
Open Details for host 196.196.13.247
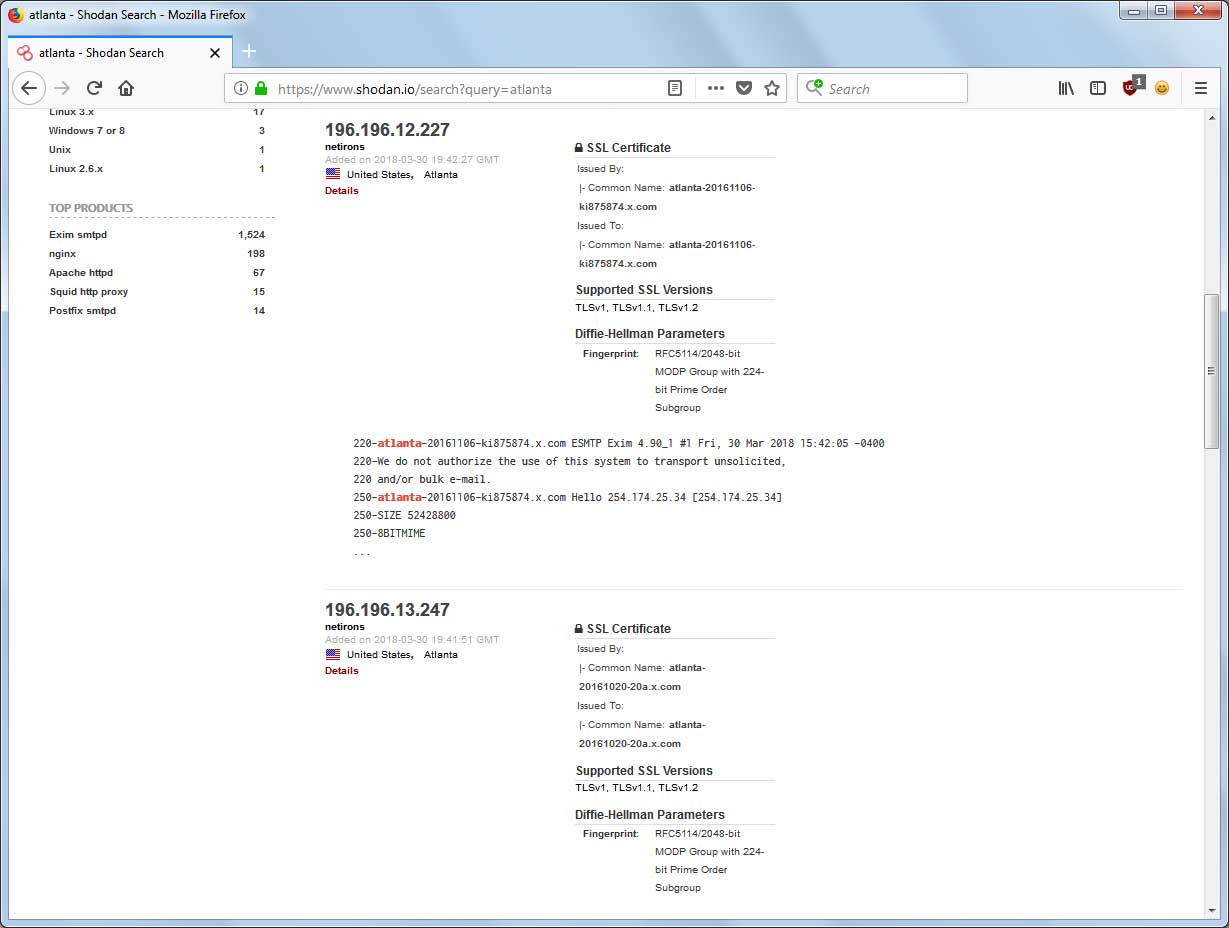point(341,670)
